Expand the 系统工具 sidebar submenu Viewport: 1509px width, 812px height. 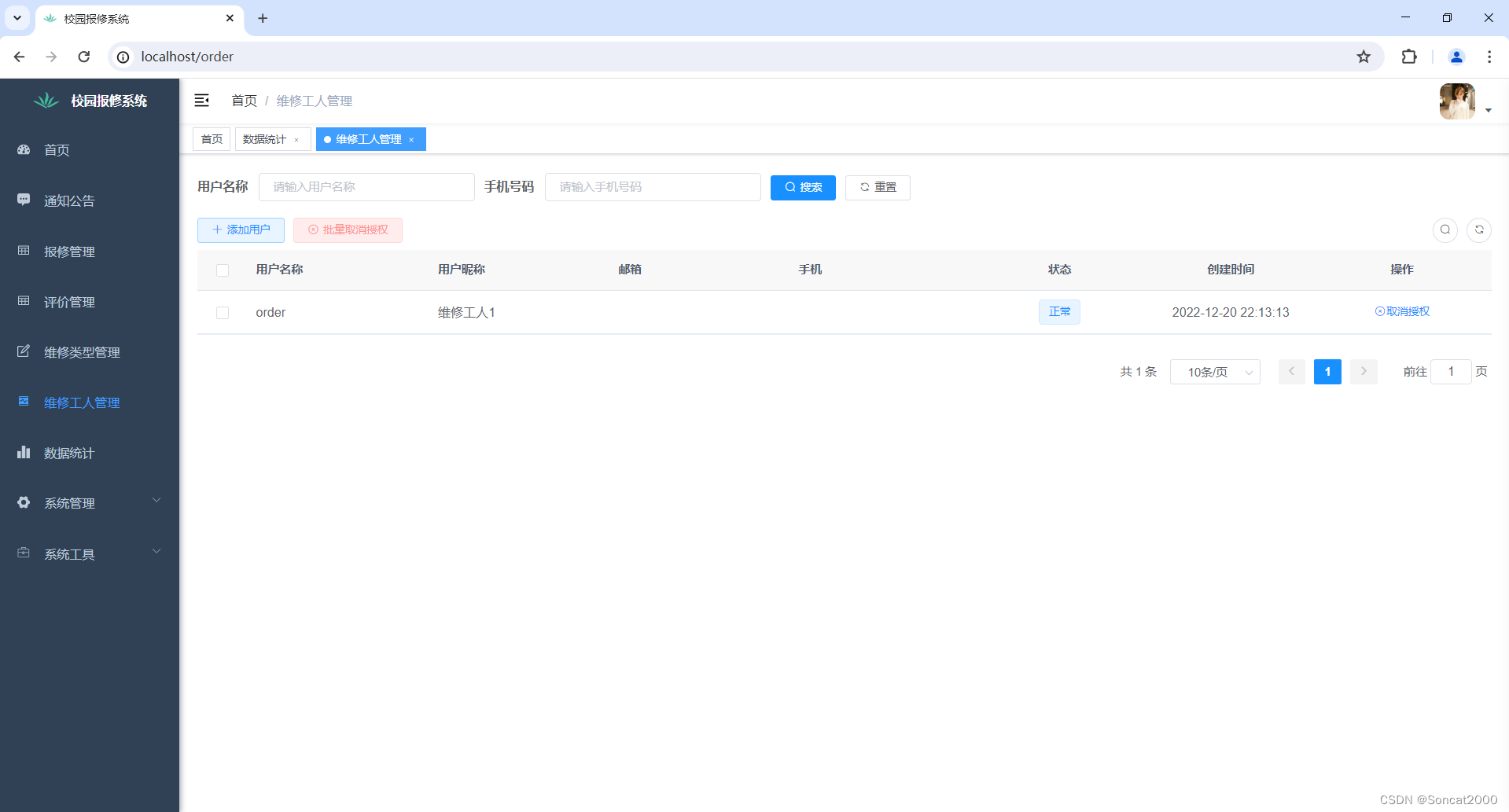pos(156,551)
